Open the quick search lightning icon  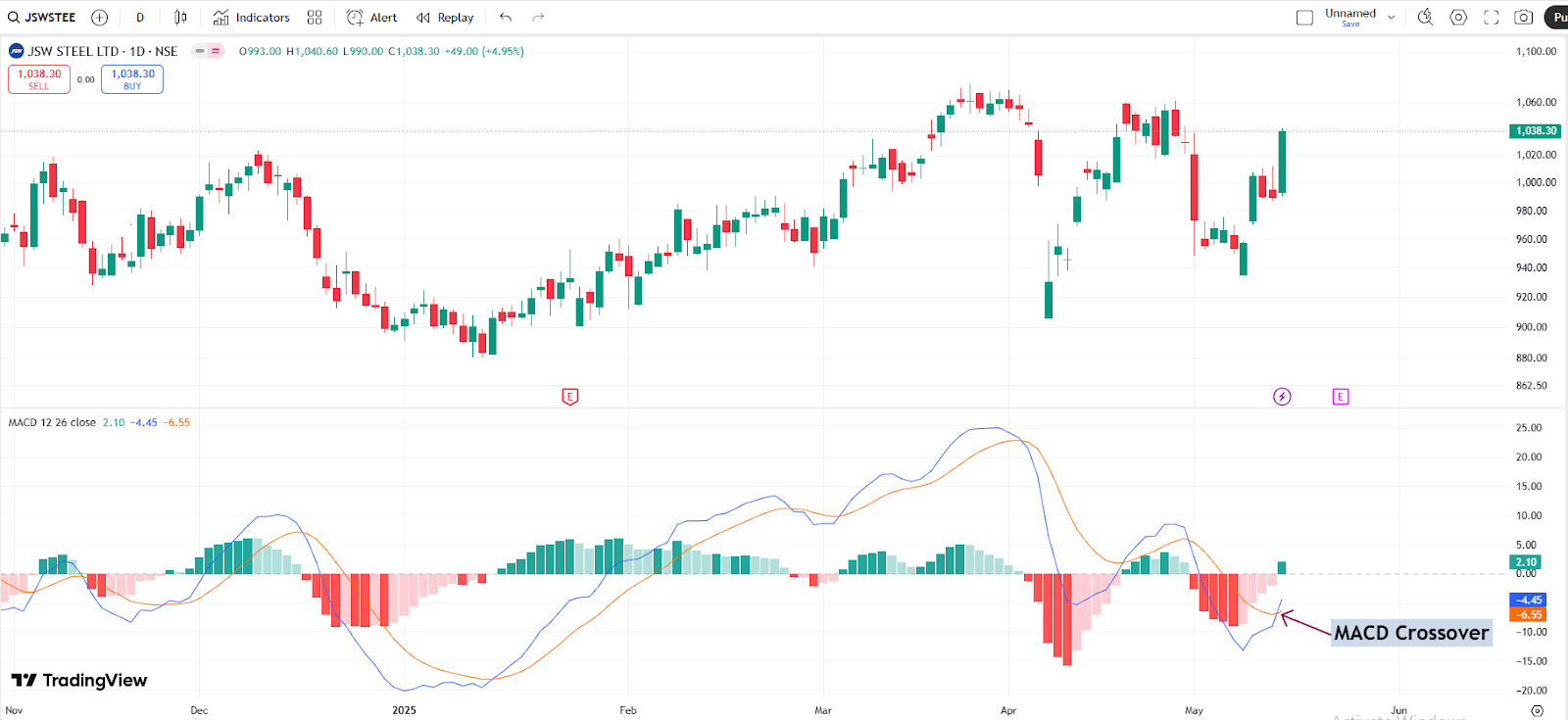point(1426,18)
